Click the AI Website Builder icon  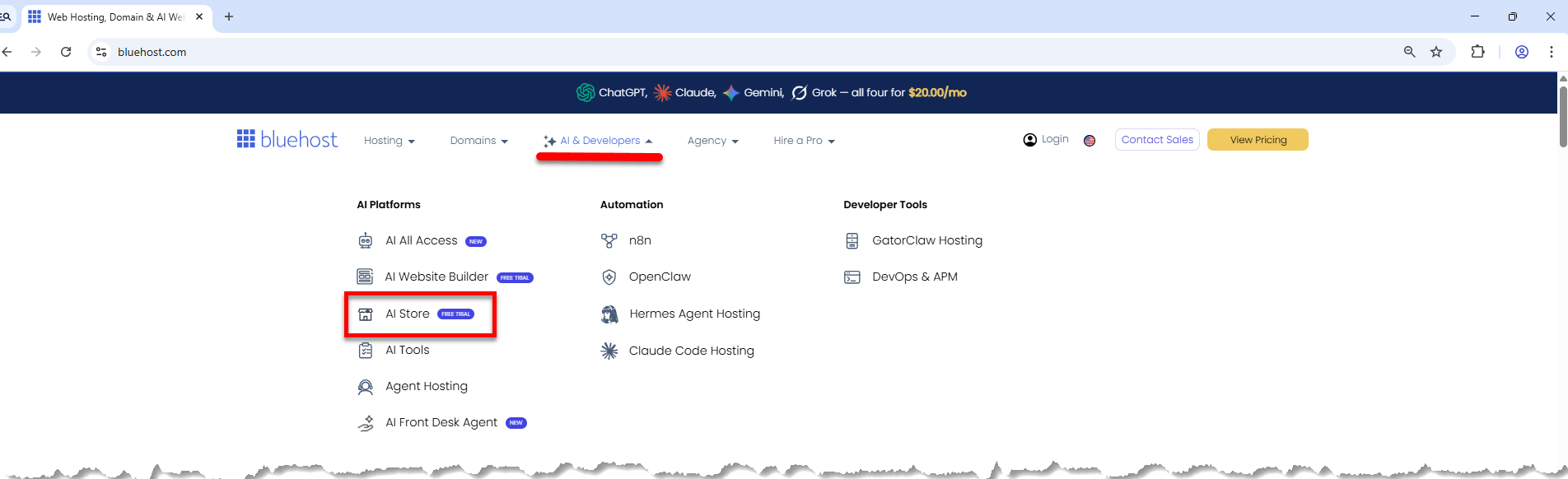coord(365,277)
